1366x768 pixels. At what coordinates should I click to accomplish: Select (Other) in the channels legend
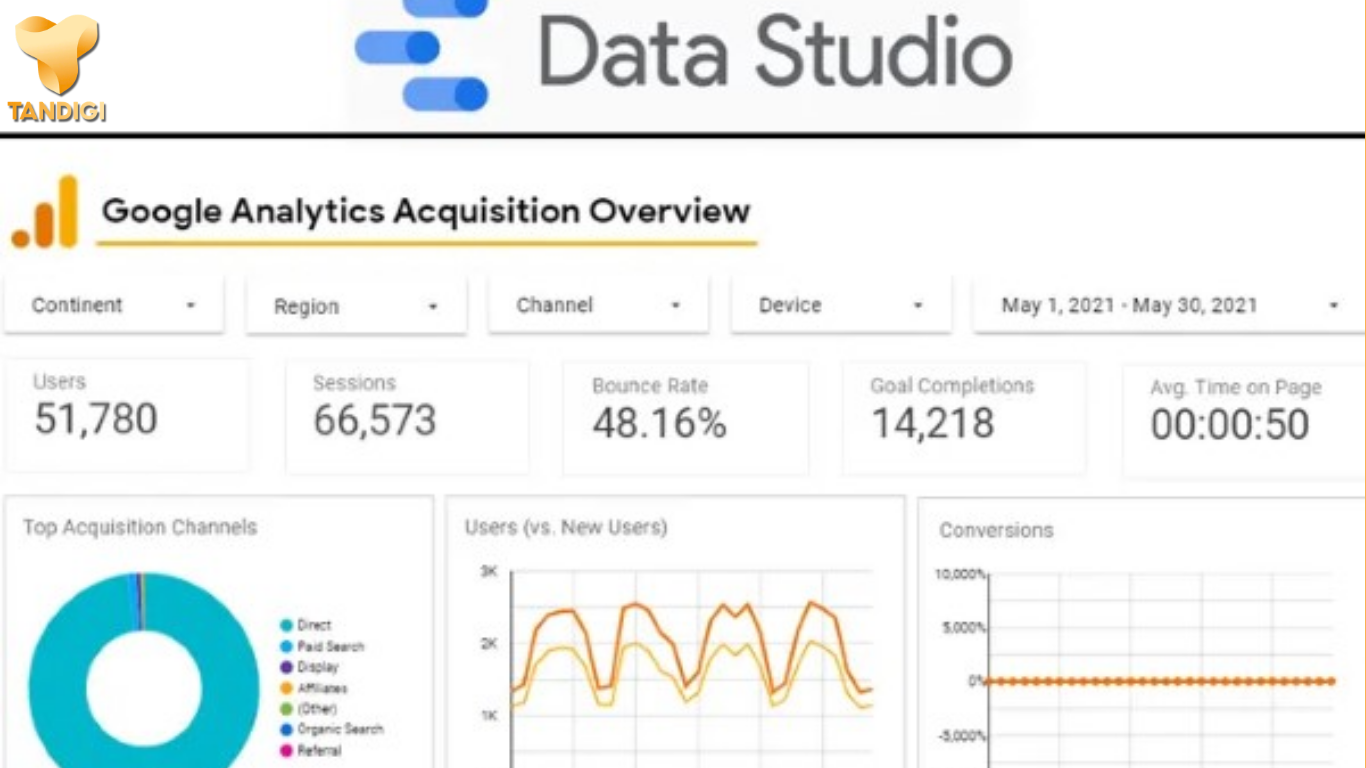[309, 709]
